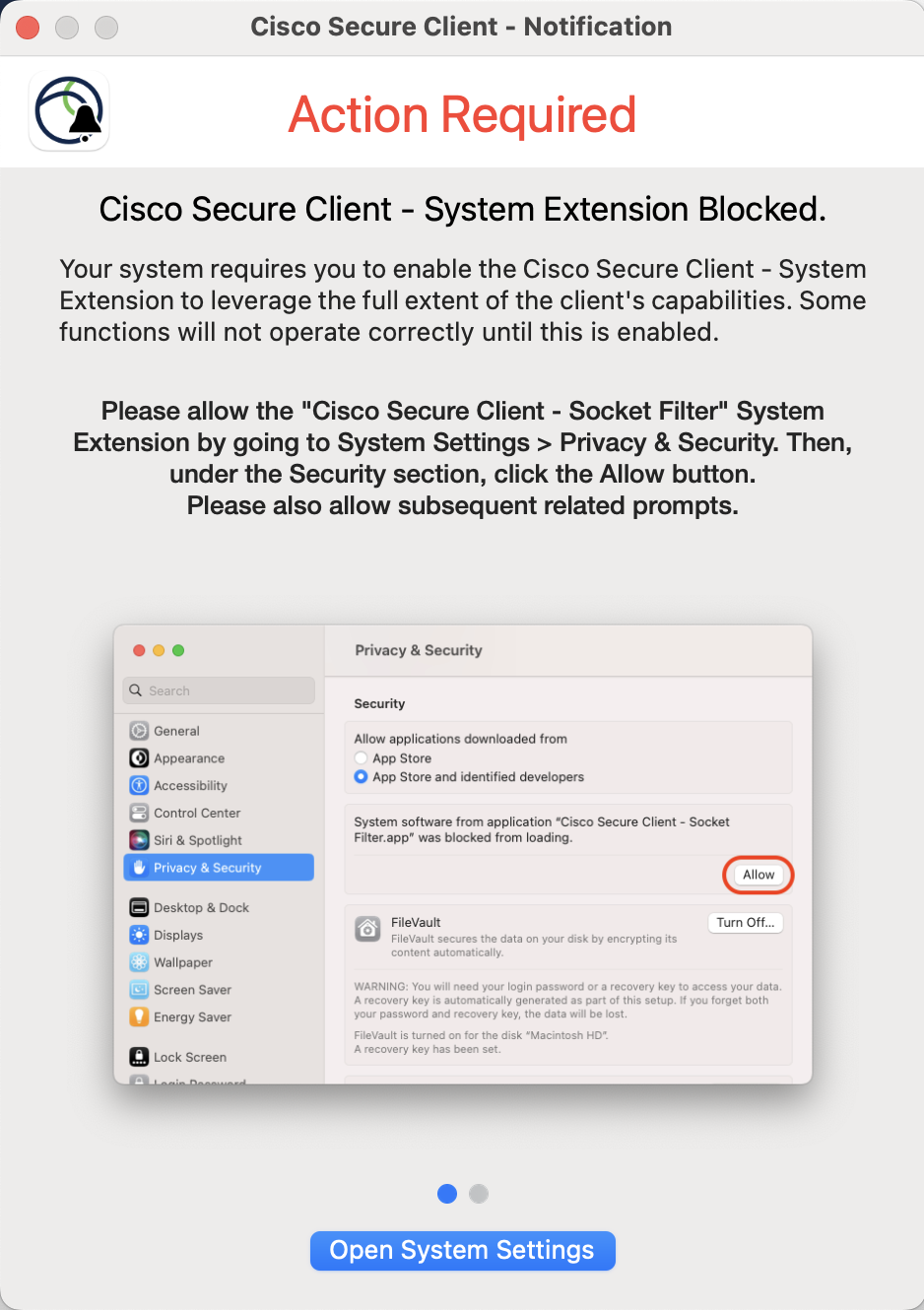The height and width of the screenshot is (1310, 924).
Task: Click the Allow button
Action: click(758, 874)
